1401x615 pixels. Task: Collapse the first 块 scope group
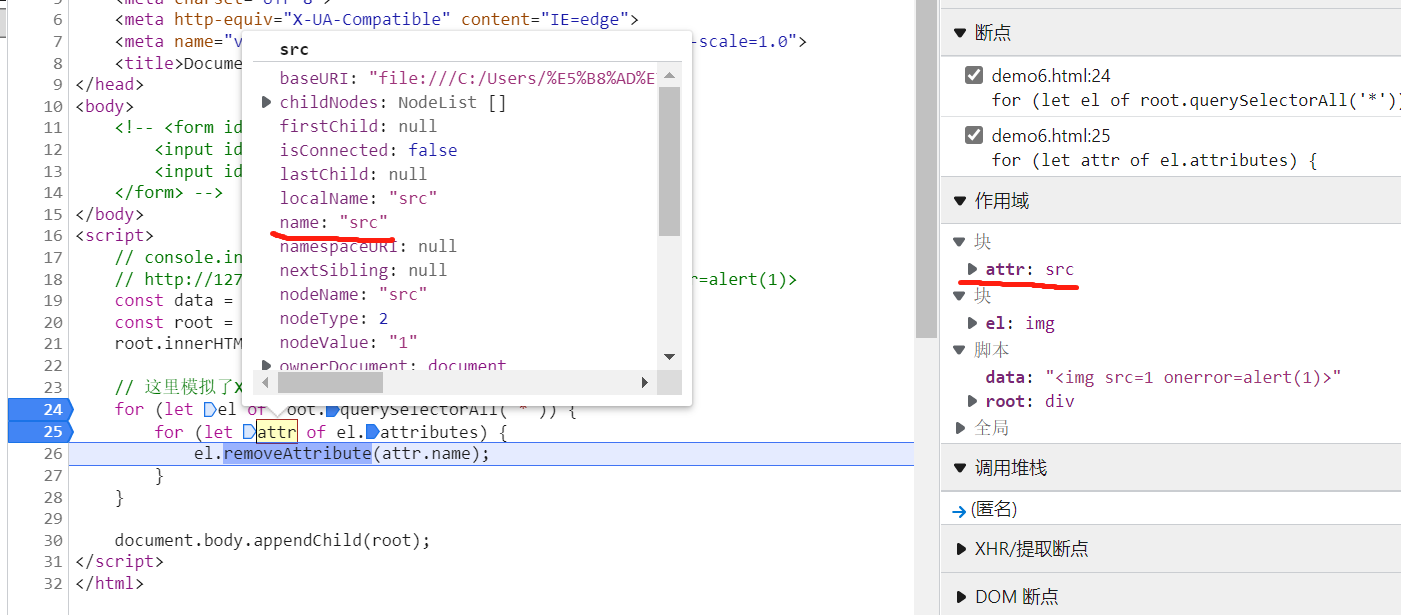[x=960, y=242]
